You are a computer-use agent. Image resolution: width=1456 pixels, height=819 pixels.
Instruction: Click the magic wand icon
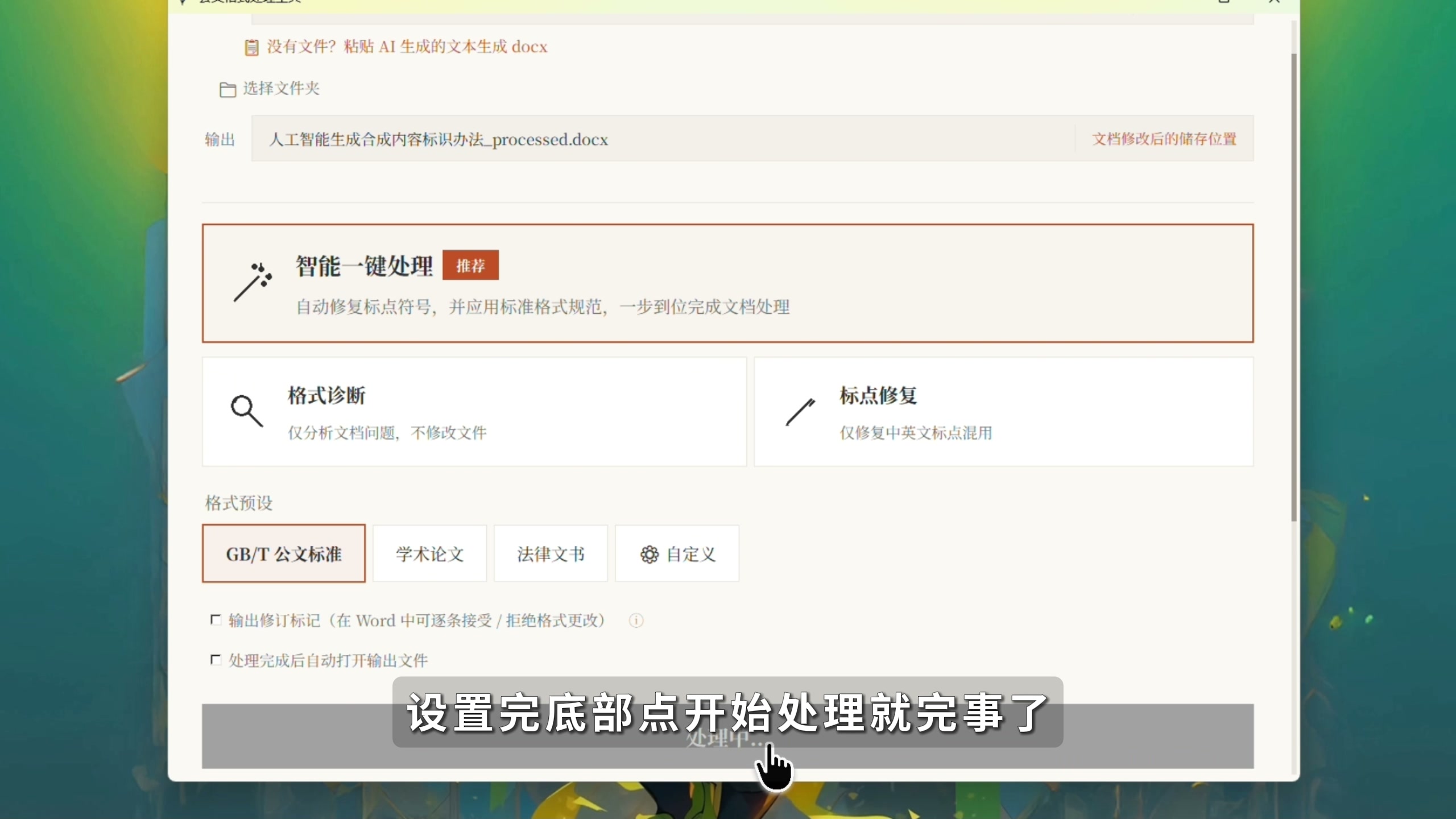(x=253, y=282)
